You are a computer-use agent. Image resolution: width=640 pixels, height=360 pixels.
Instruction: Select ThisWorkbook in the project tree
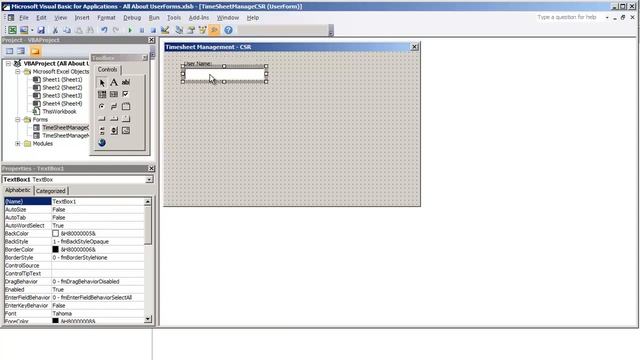point(59,111)
